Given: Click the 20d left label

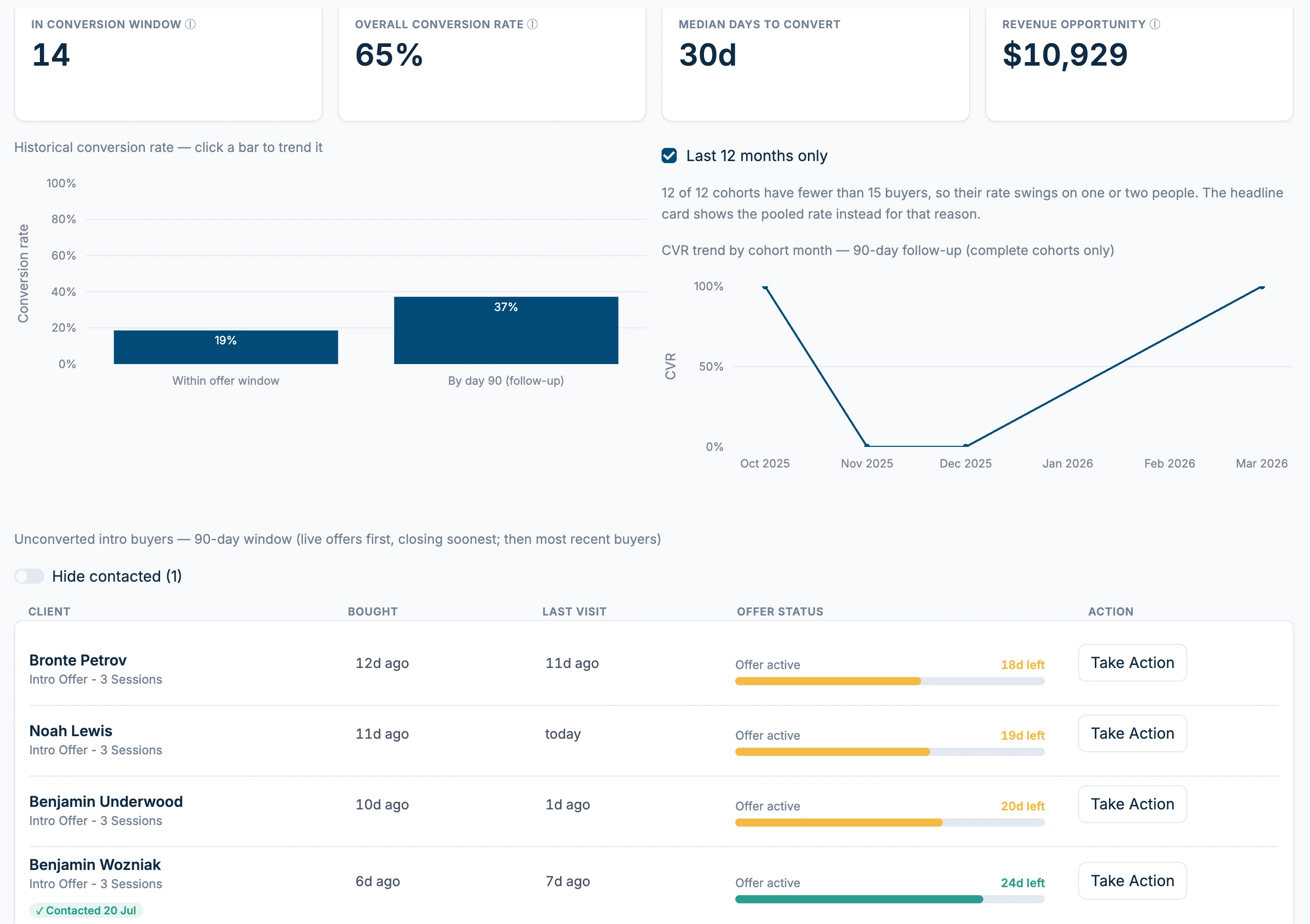Looking at the screenshot, I should 1023,806.
